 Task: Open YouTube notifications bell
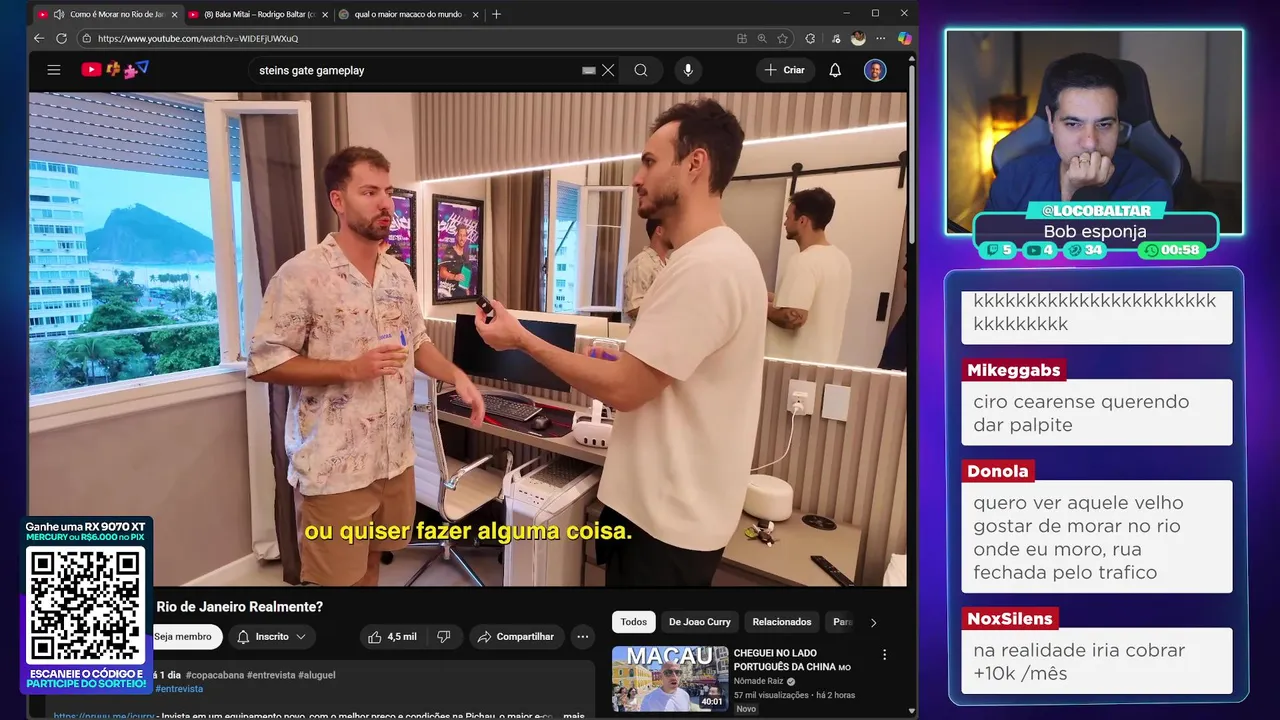835,70
